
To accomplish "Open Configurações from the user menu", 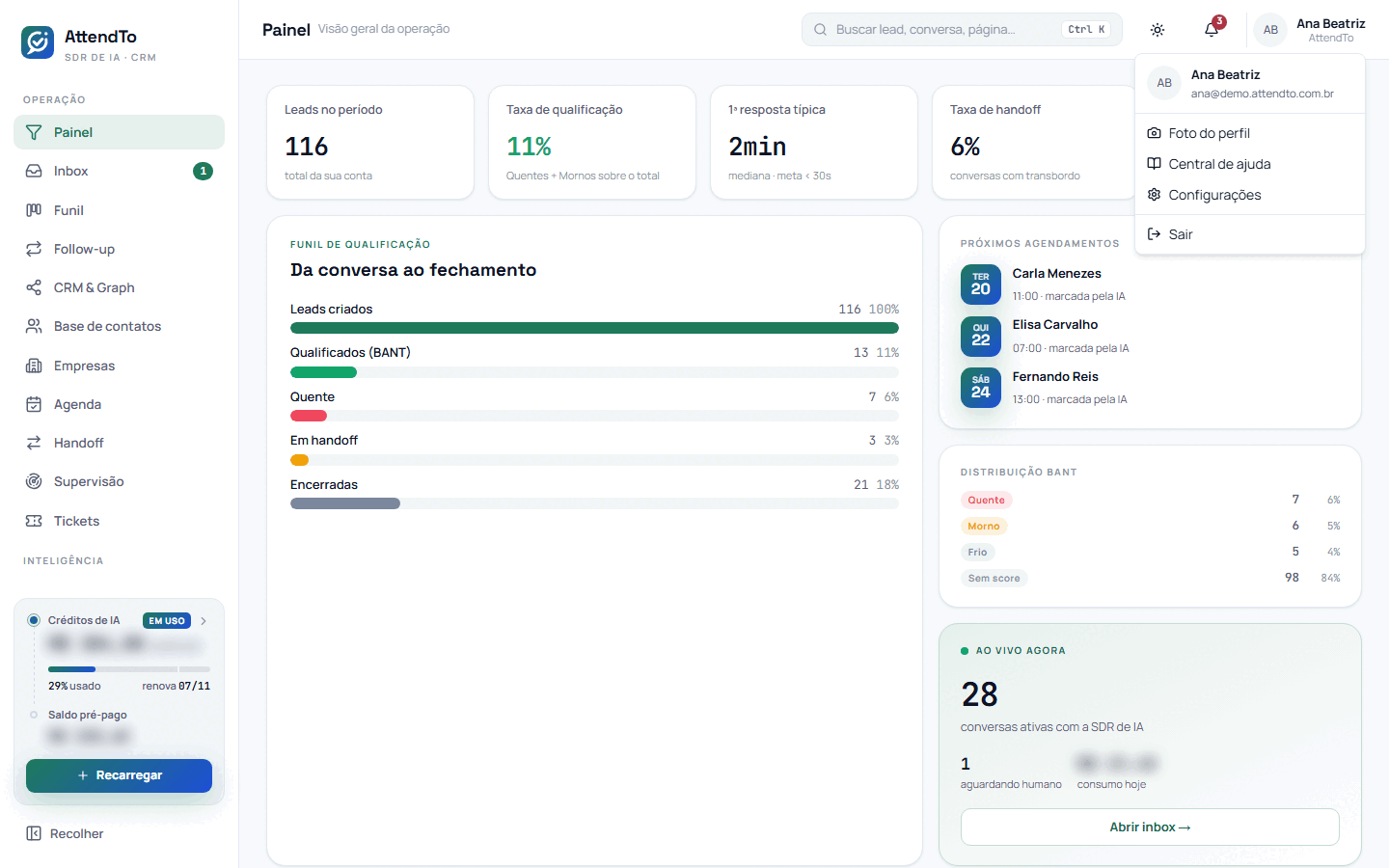I will pyautogui.click(x=1250, y=195).
